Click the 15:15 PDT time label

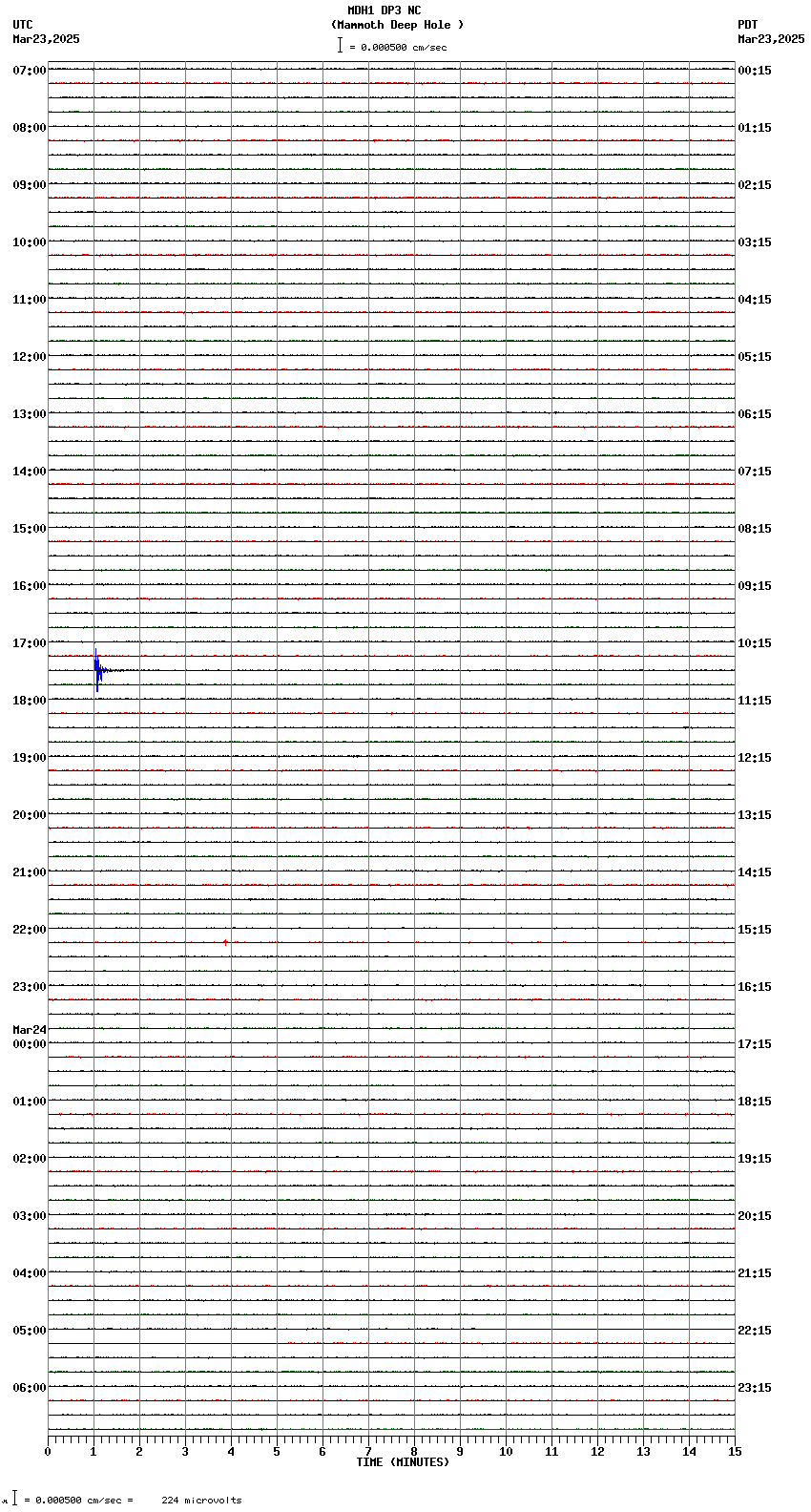[x=755, y=930]
